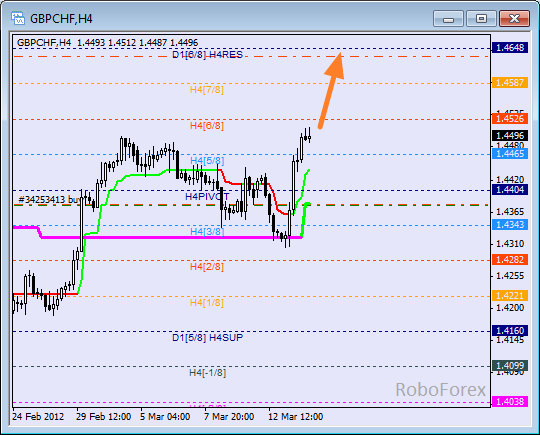
Task: Click the 1.4343 price tag on axis
Action: point(510,225)
